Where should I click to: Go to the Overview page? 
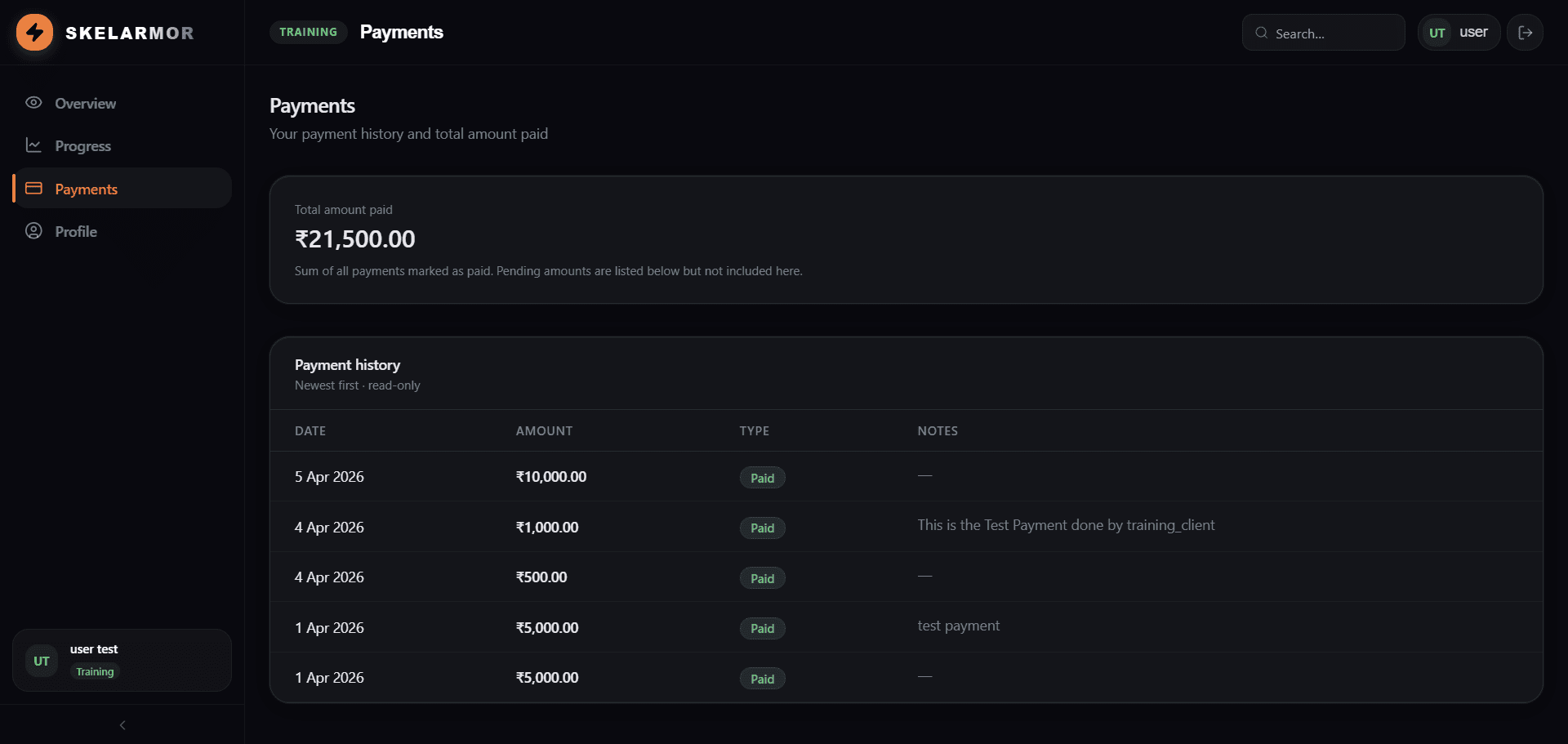[x=122, y=103]
